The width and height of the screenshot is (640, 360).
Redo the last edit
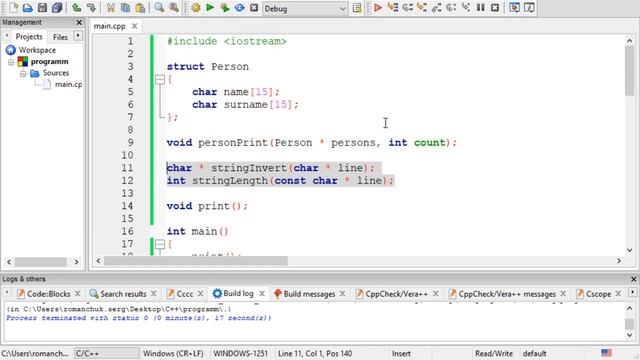click(91, 7)
